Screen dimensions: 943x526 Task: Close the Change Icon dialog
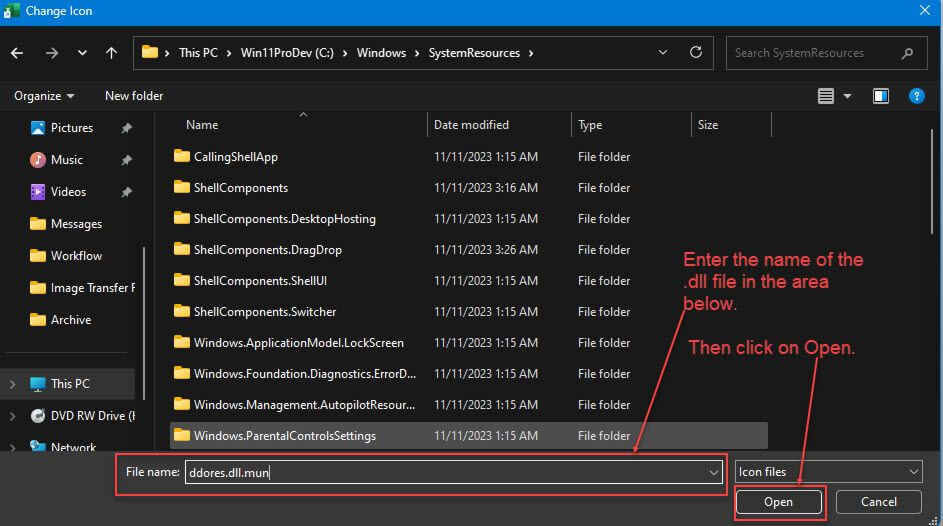925,11
